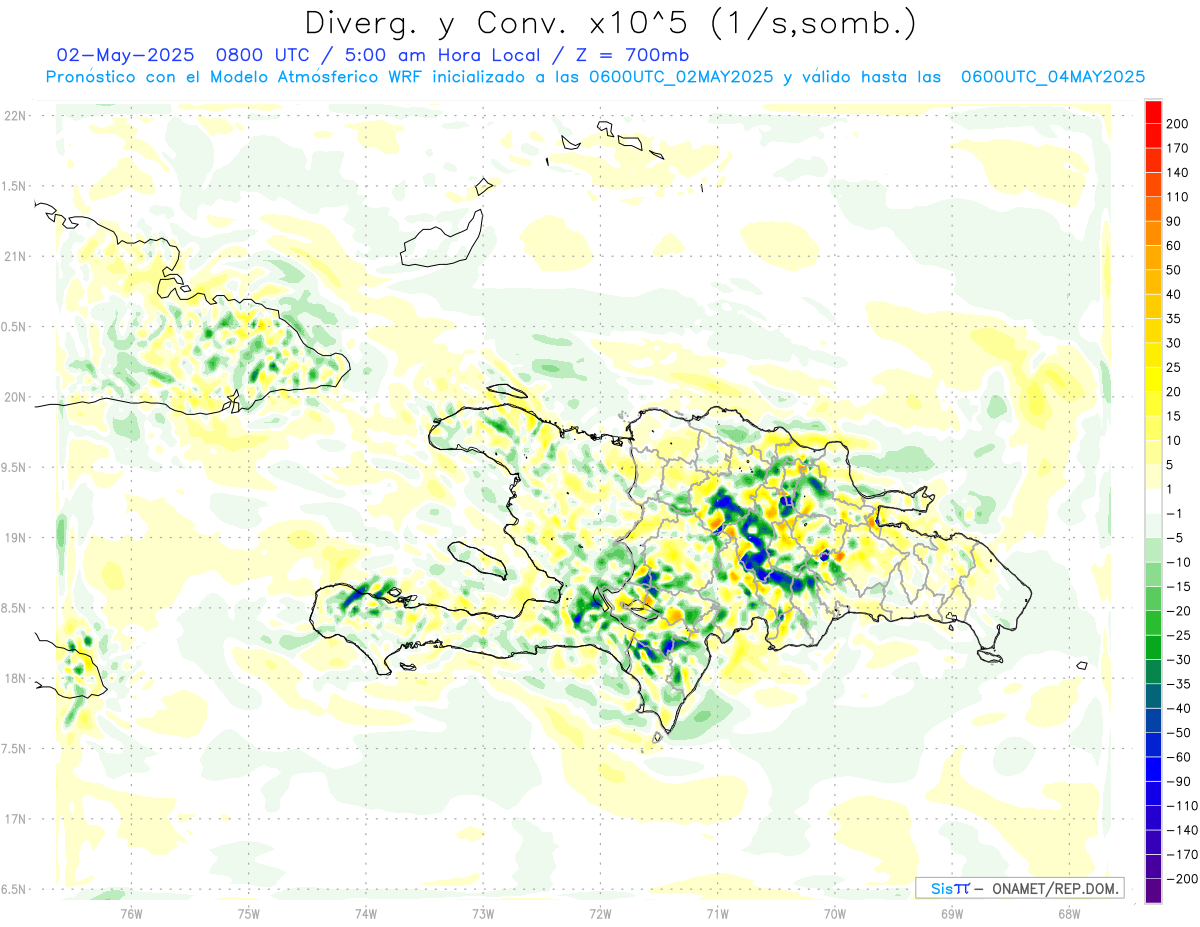Click the colorbar value "140" in the red range
The width and height of the screenshot is (1200, 927).
[x=1179, y=172]
